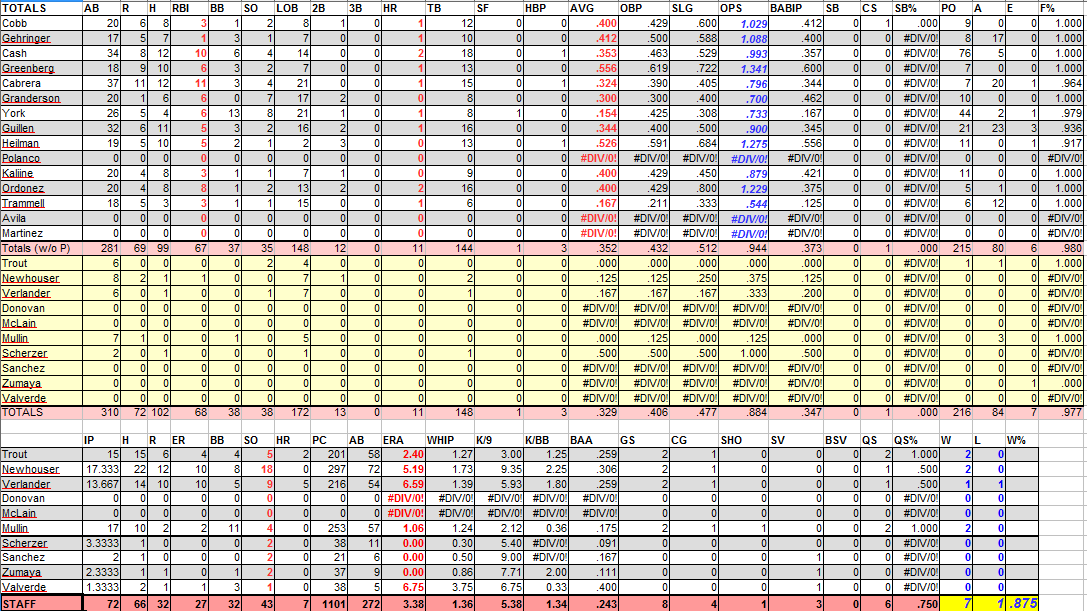Click Greenberg's batting average .556

tap(593, 68)
